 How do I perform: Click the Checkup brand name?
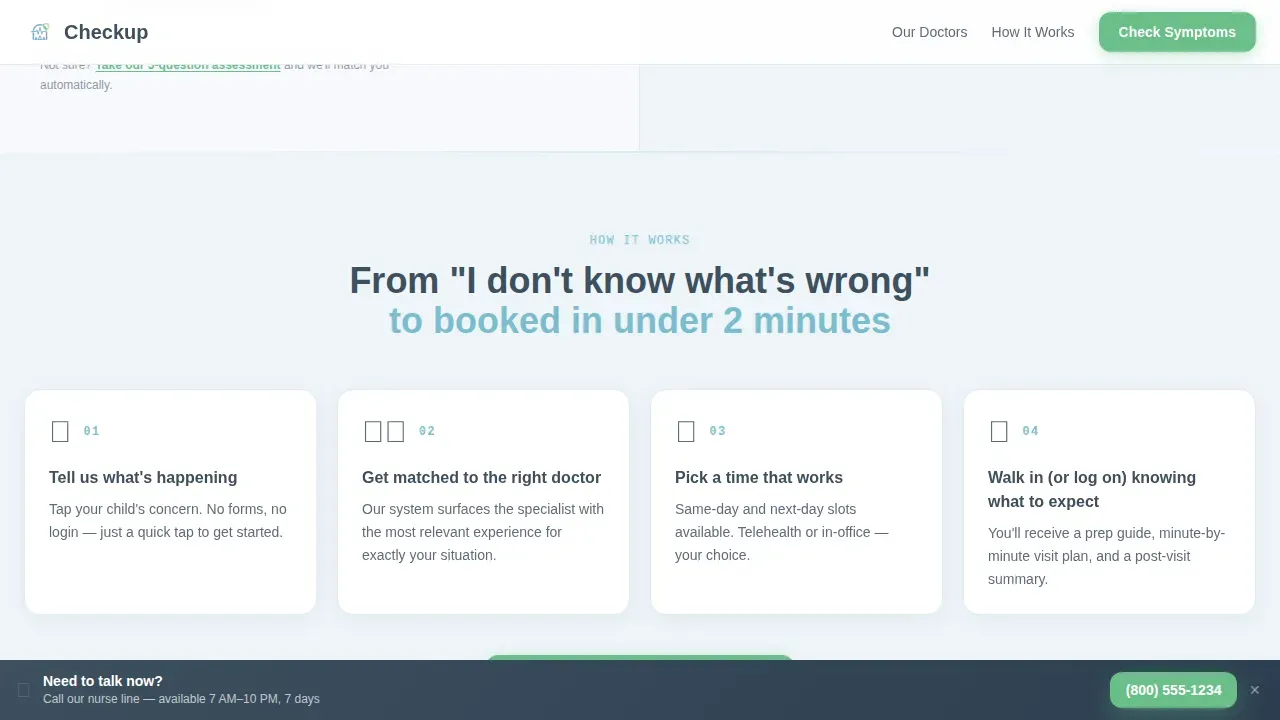click(106, 32)
